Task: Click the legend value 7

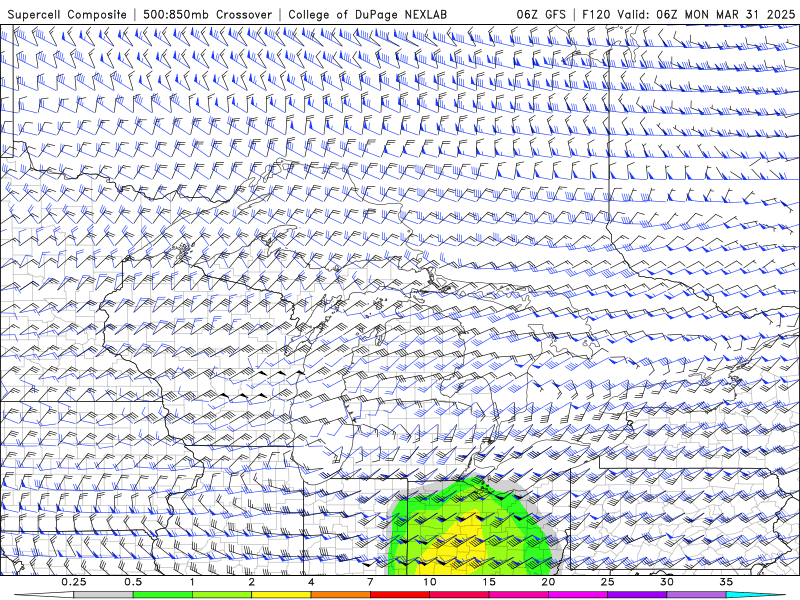Action: (370, 582)
